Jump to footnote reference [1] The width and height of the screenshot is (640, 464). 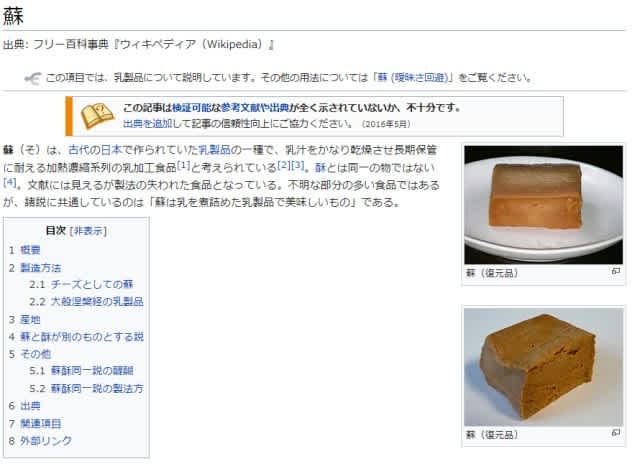pos(184,165)
